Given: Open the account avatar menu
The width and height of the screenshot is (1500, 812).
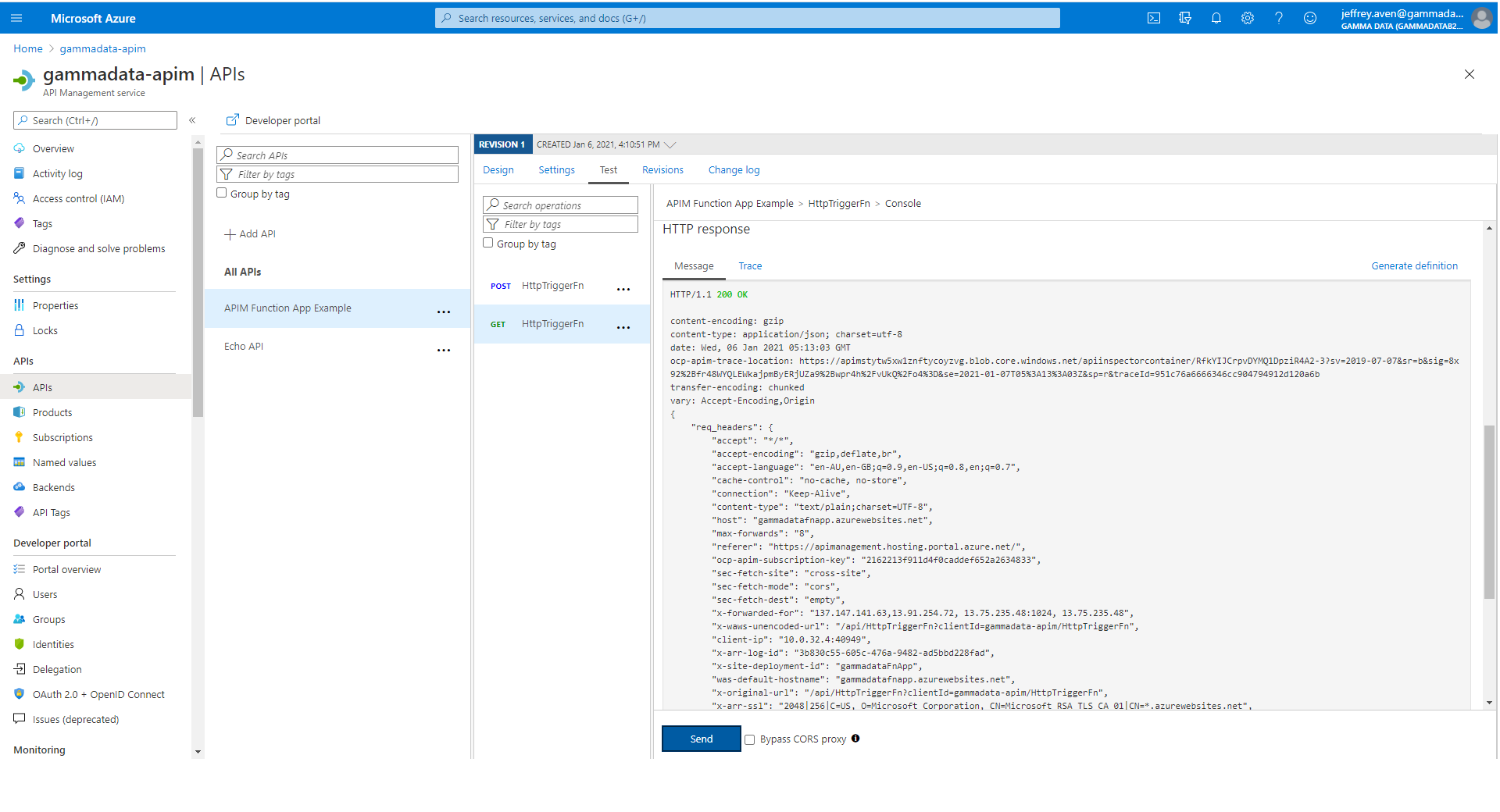Looking at the screenshot, I should 1481,18.
